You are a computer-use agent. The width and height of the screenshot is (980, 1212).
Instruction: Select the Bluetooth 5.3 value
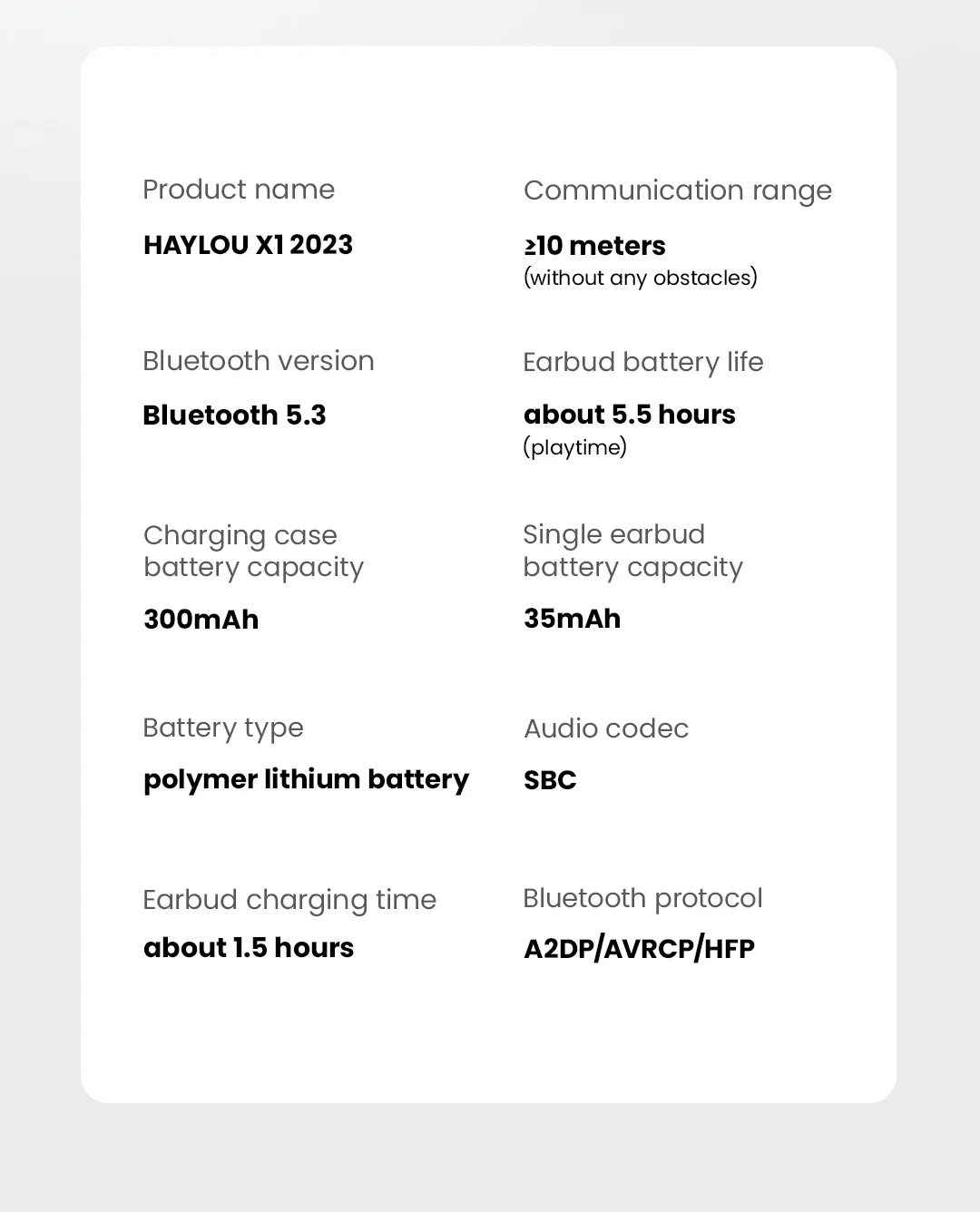[234, 415]
